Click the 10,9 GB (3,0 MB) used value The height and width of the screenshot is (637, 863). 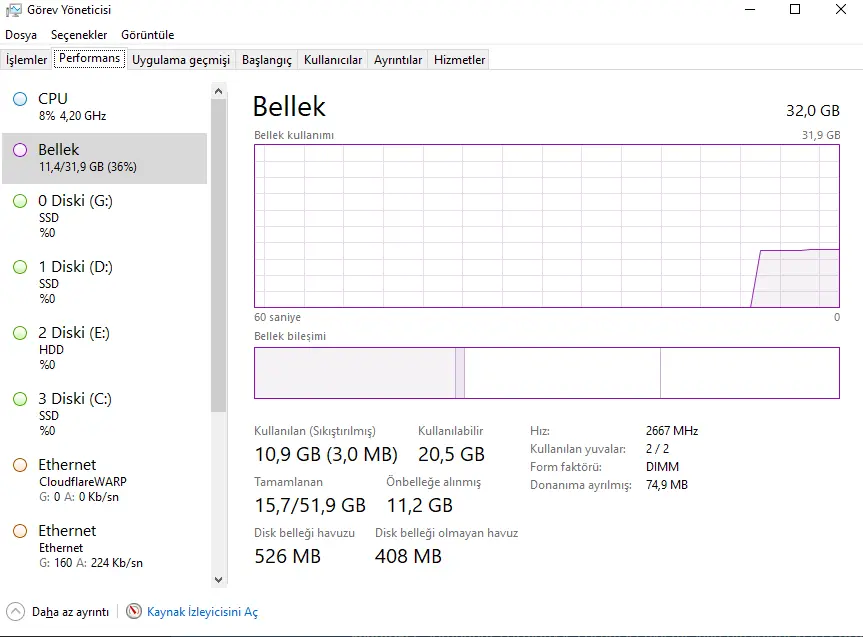(x=326, y=454)
